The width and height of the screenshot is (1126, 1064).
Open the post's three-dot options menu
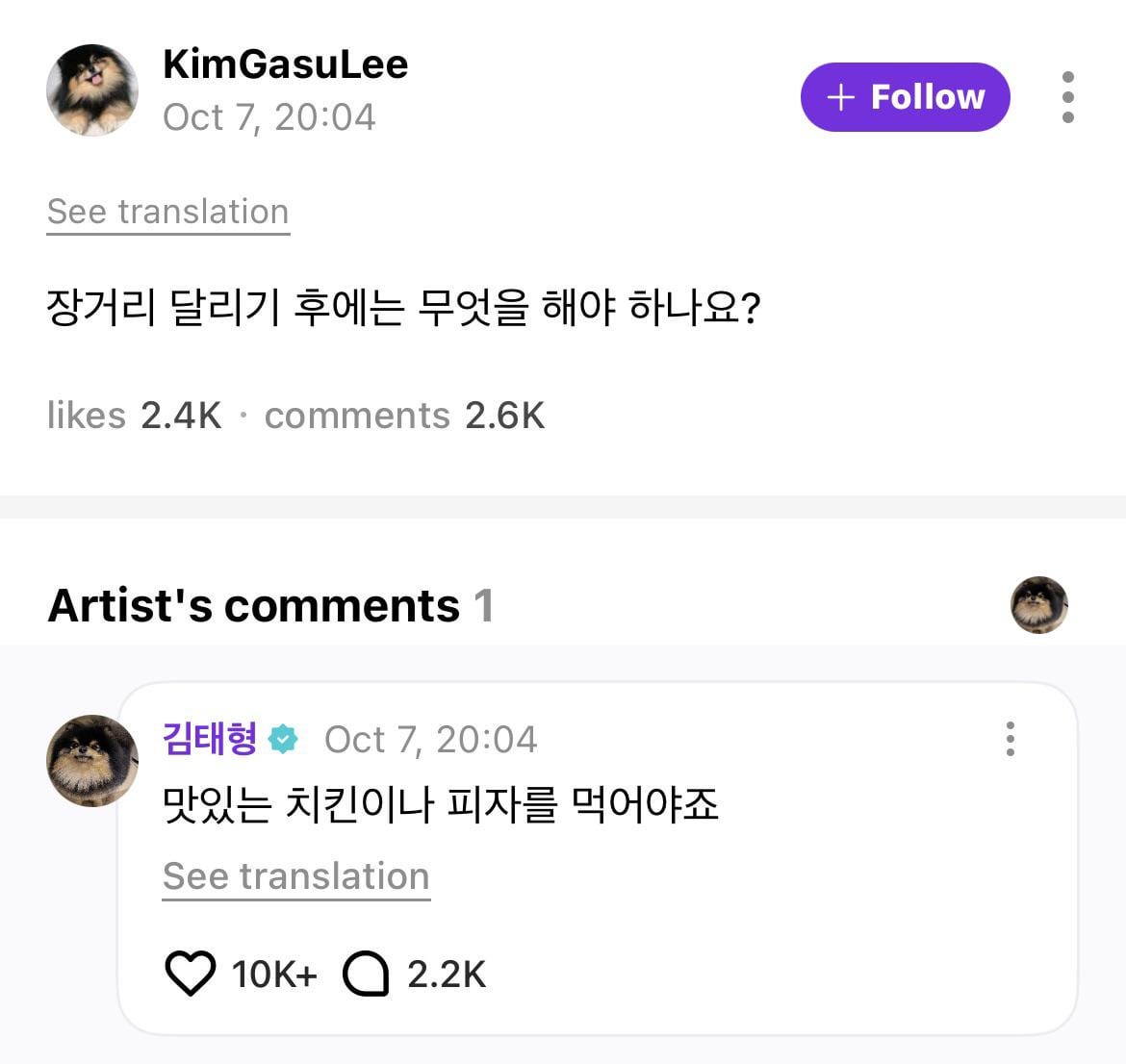click(1067, 97)
